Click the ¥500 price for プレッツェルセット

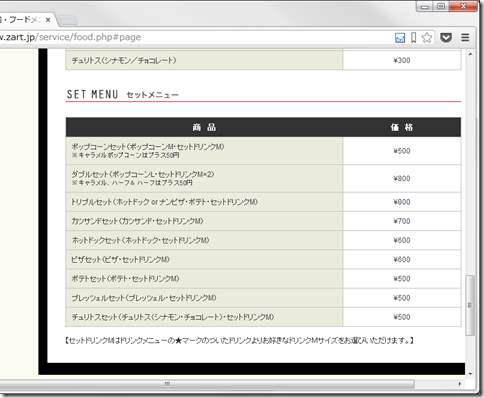click(x=402, y=298)
